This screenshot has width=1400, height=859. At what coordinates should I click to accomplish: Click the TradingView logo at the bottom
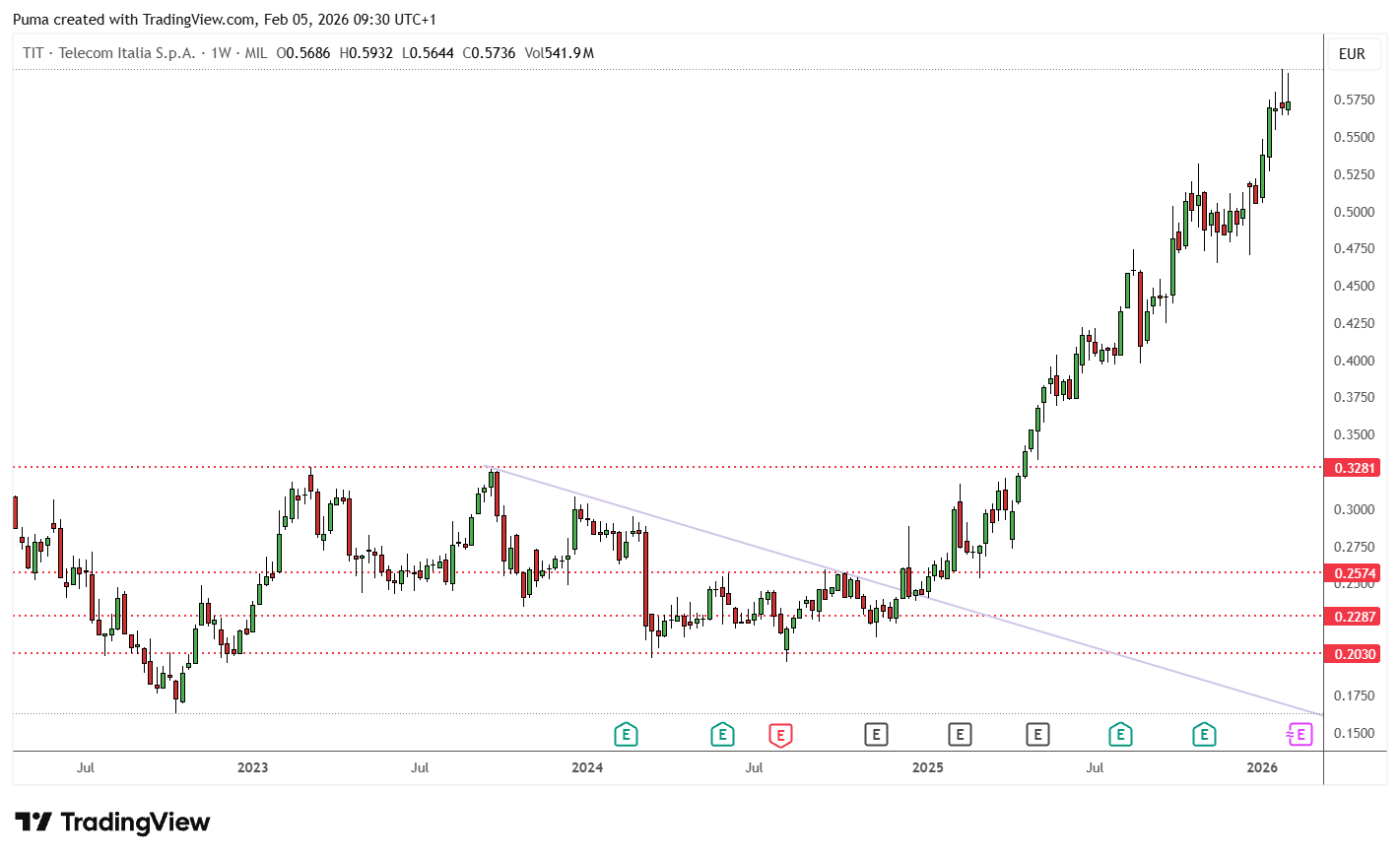tap(112, 822)
